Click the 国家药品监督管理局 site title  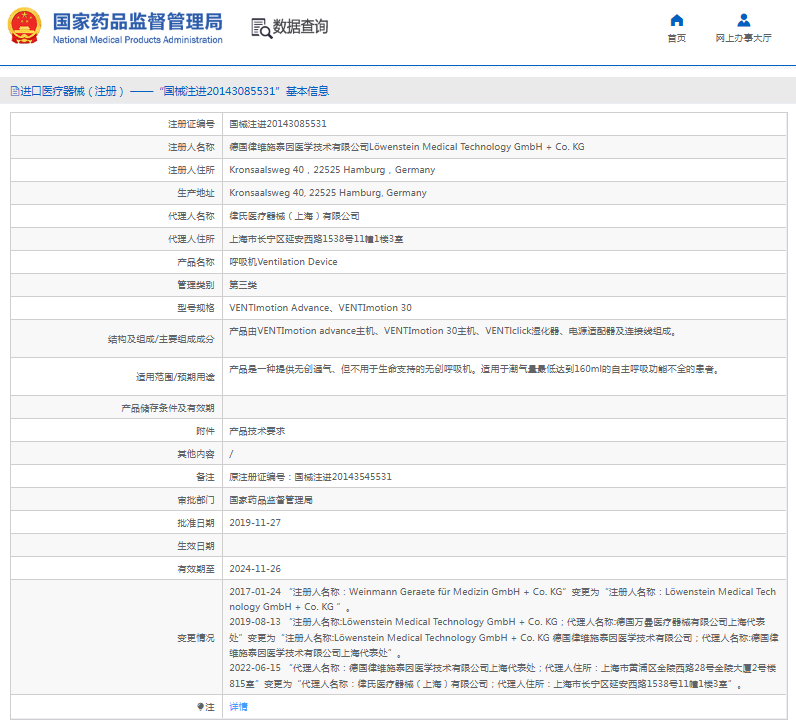[137, 21]
